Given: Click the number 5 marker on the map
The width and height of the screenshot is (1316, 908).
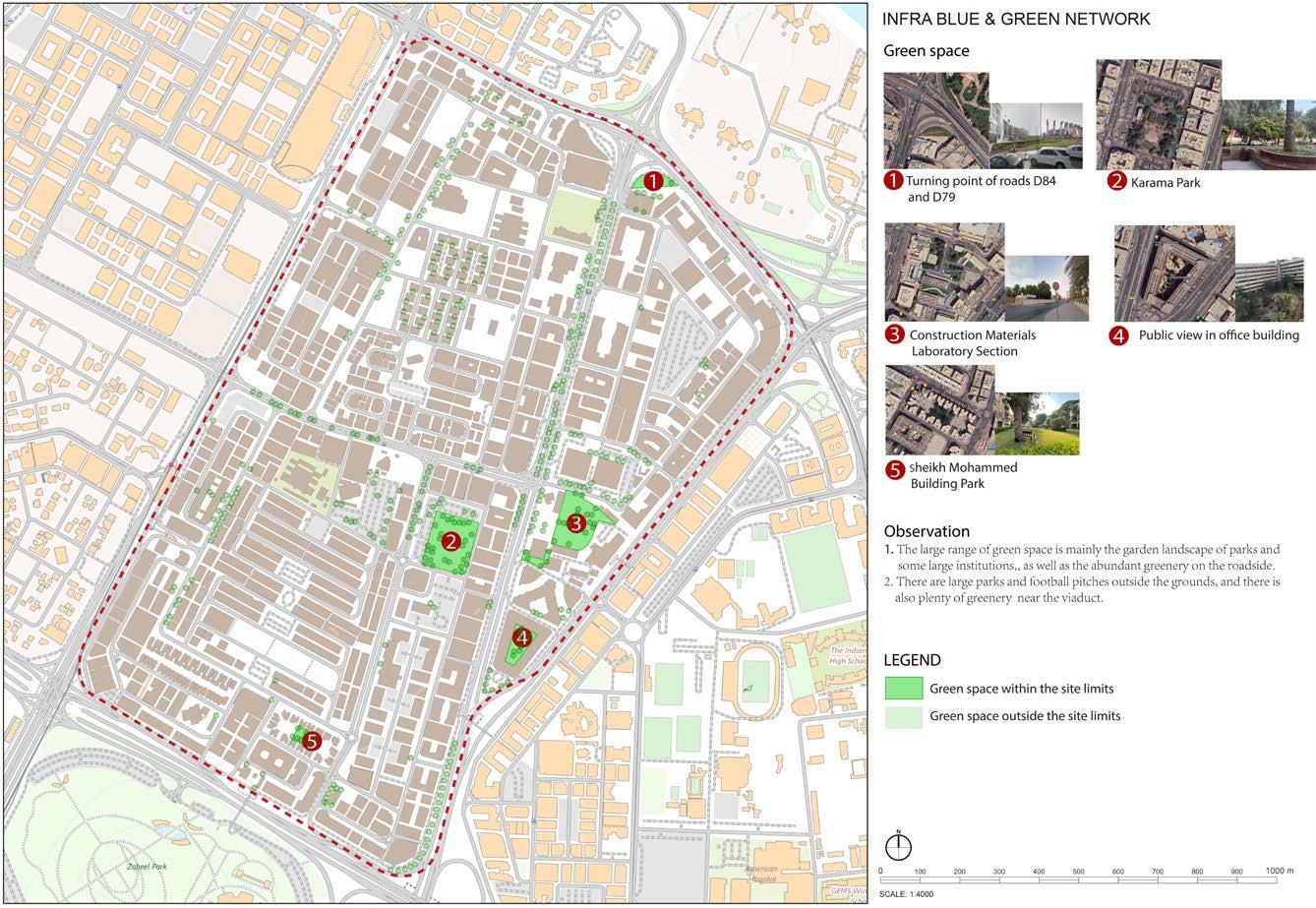Looking at the screenshot, I should (x=312, y=741).
